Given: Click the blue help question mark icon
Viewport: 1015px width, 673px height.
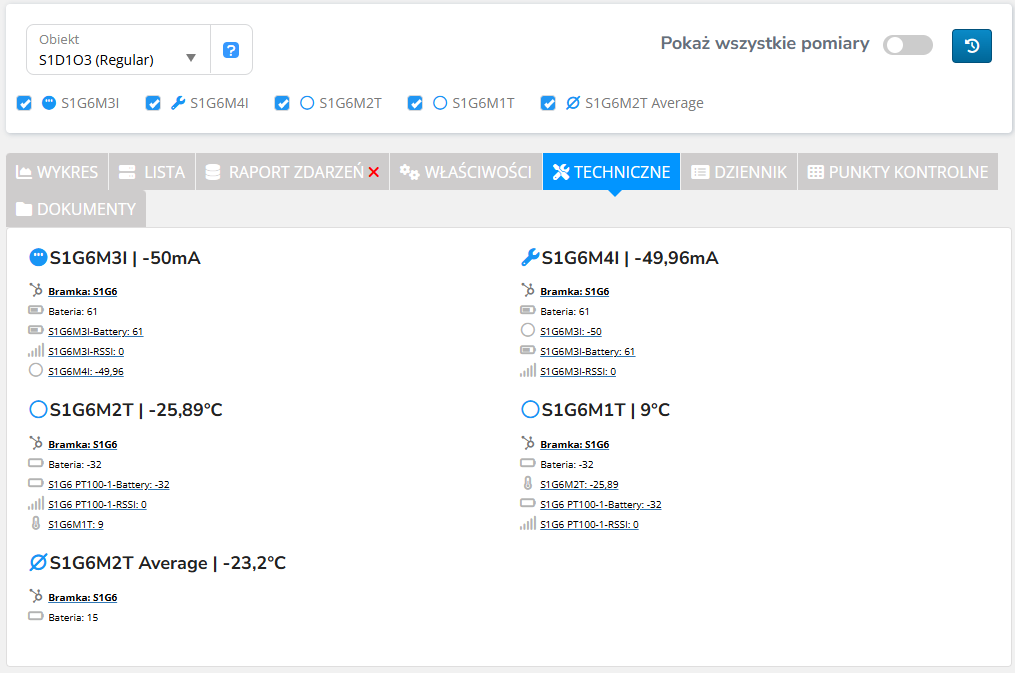Looking at the screenshot, I should coord(231,50).
